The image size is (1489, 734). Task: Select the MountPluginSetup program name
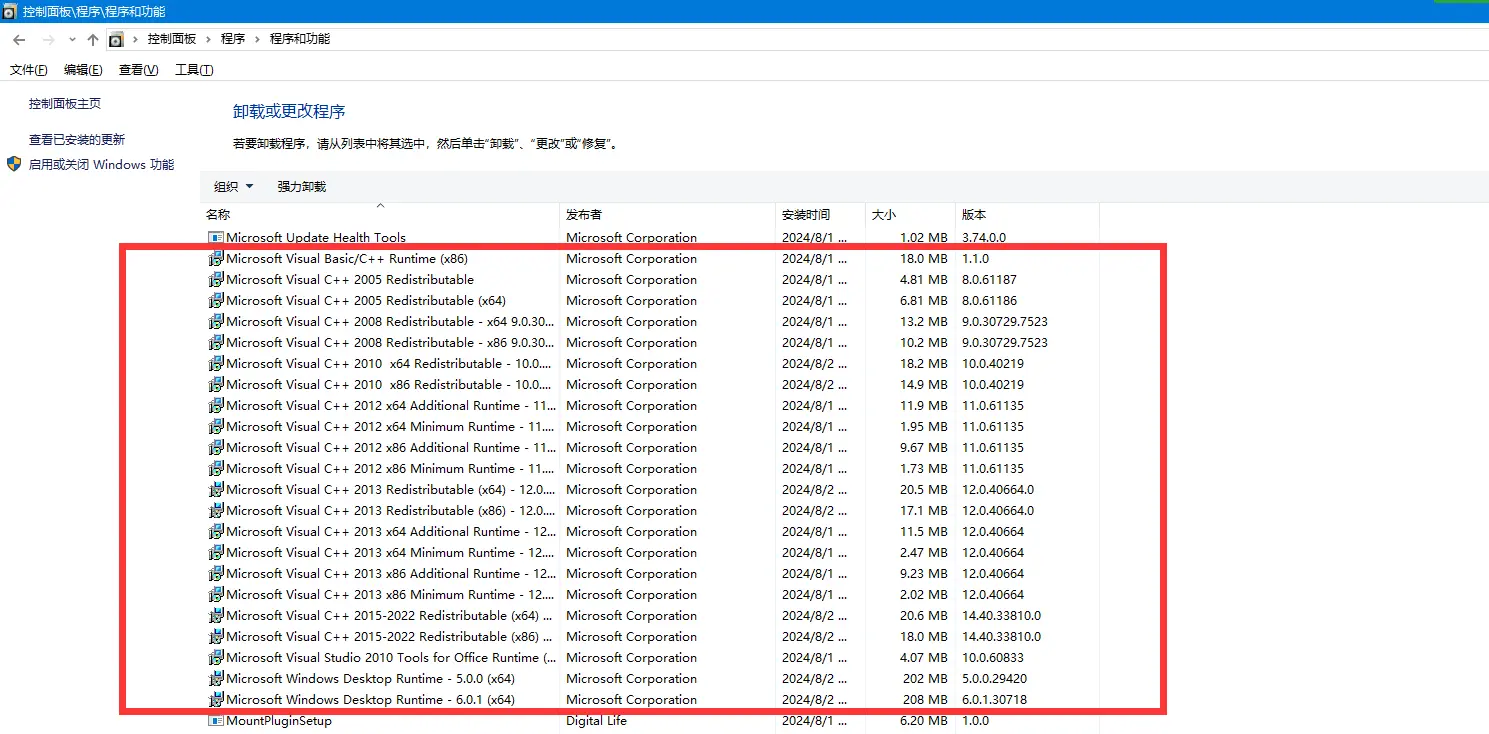click(x=279, y=721)
